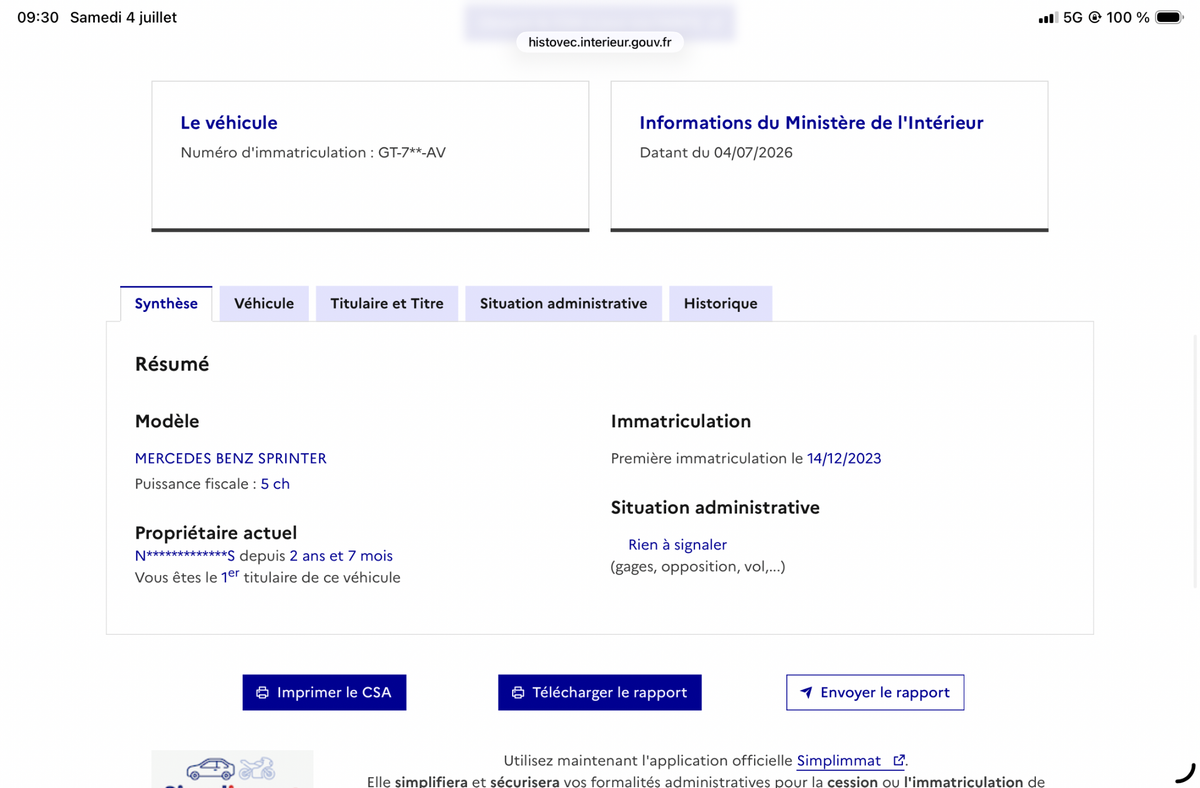Click the external link icon beside Simplimmat
1200x788 pixels.
[898, 761]
